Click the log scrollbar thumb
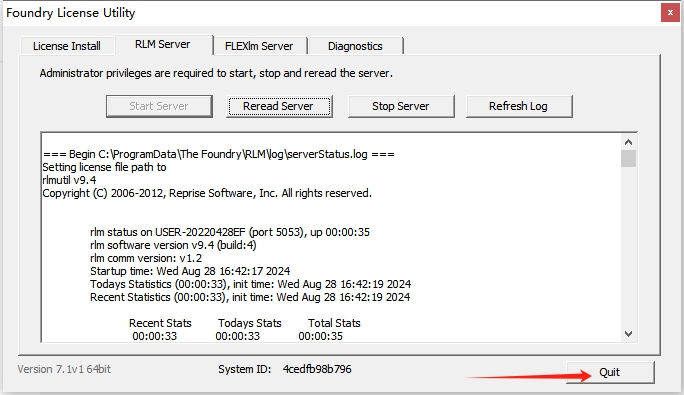Image resolution: width=684 pixels, height=395 pixels. pos(628,158)
